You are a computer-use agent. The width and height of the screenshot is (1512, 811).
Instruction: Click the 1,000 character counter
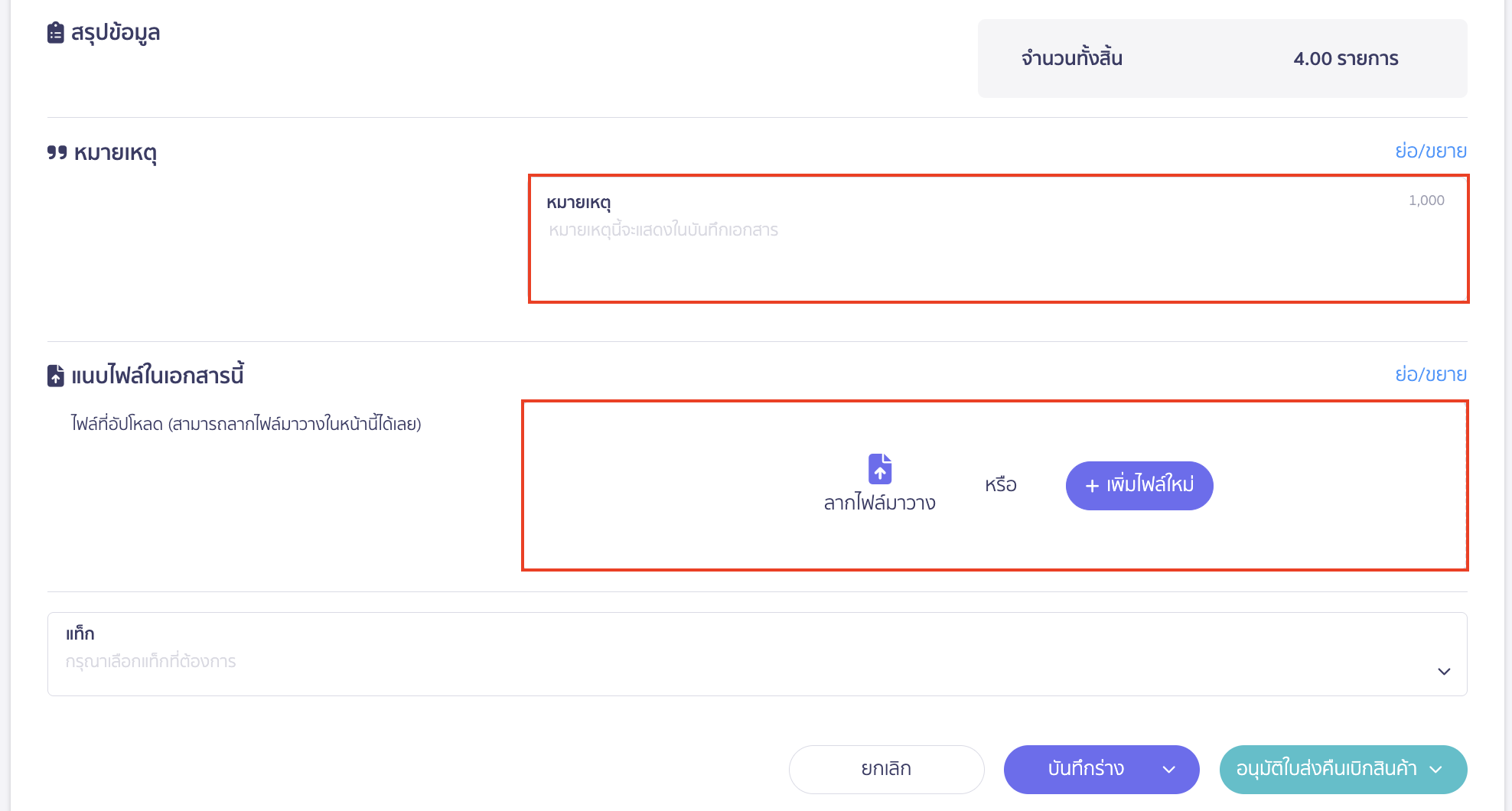1426,200
